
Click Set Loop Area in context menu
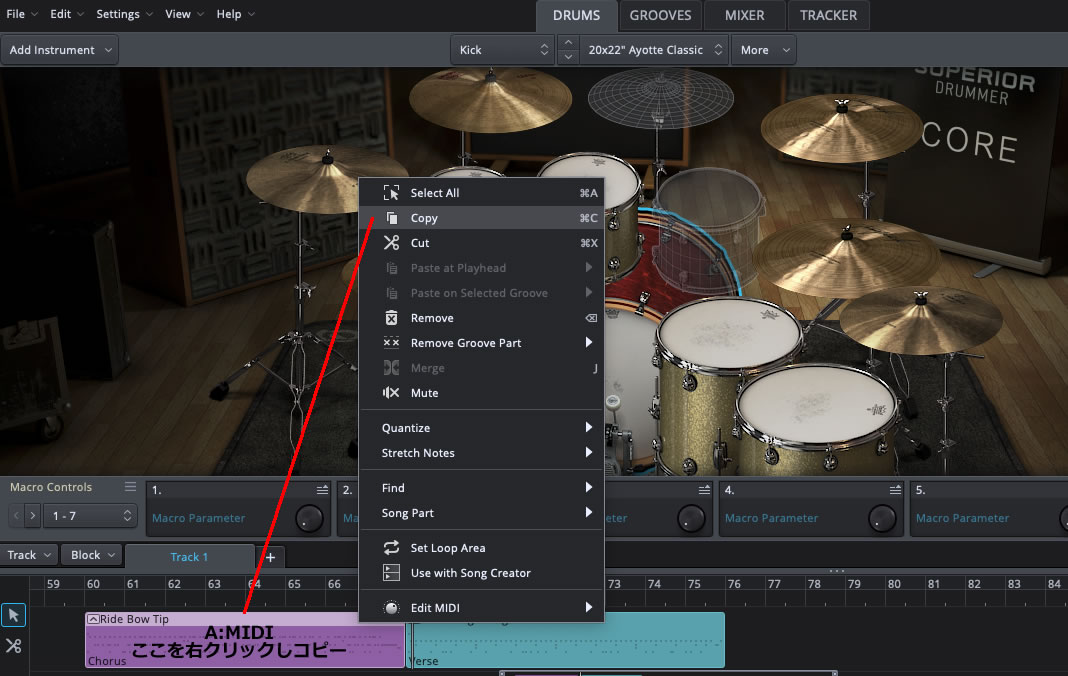coord(447,548)
